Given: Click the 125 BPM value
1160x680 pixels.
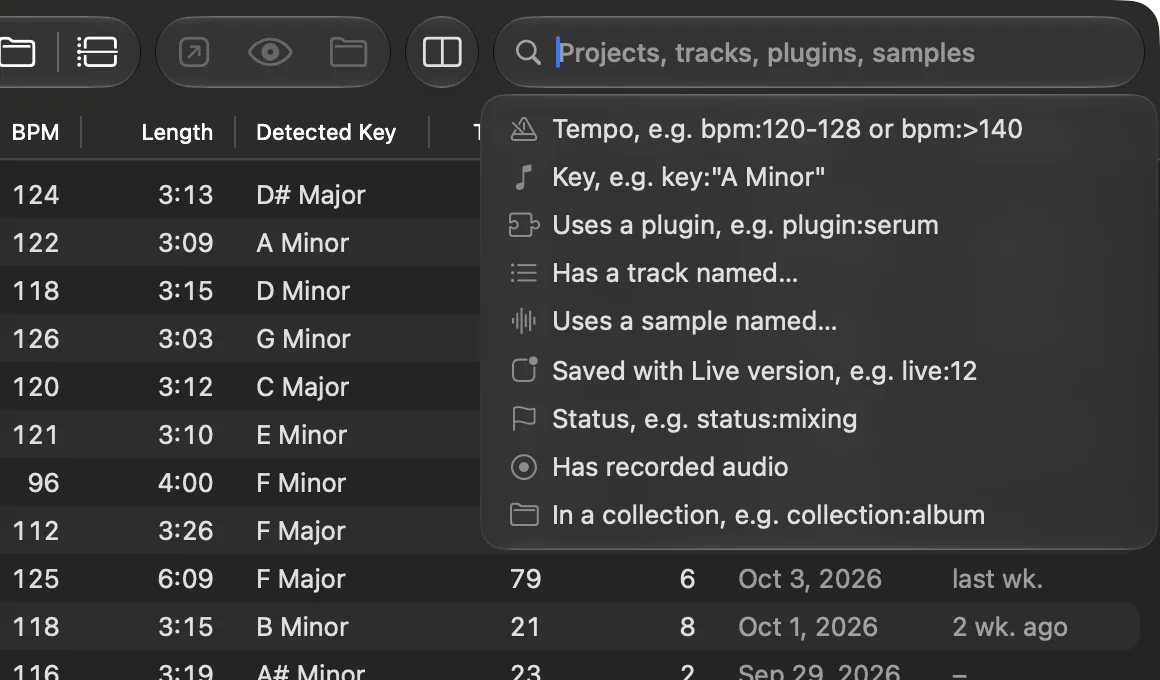Looking at the screenshot, I should pos(36,579).
